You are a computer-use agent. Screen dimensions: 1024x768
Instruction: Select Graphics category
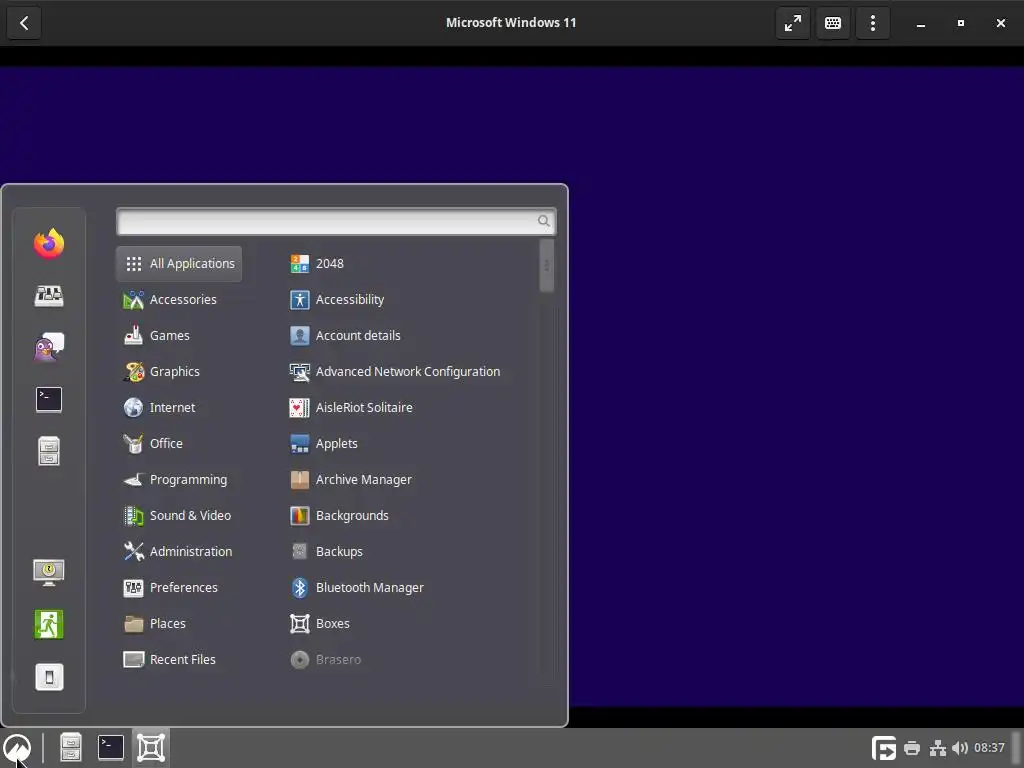tap(179, 372)
